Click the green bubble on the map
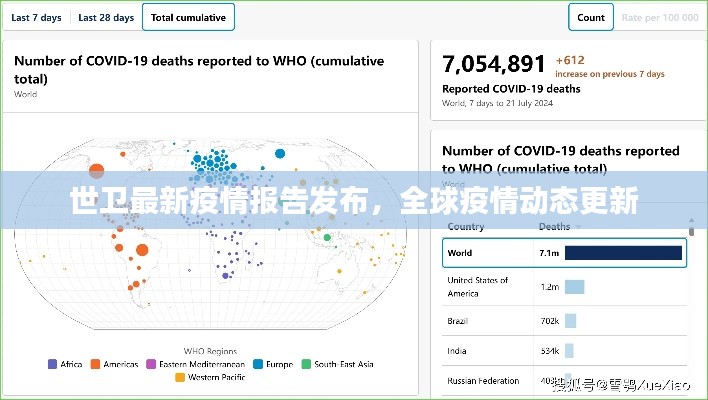 click(329, 237)
